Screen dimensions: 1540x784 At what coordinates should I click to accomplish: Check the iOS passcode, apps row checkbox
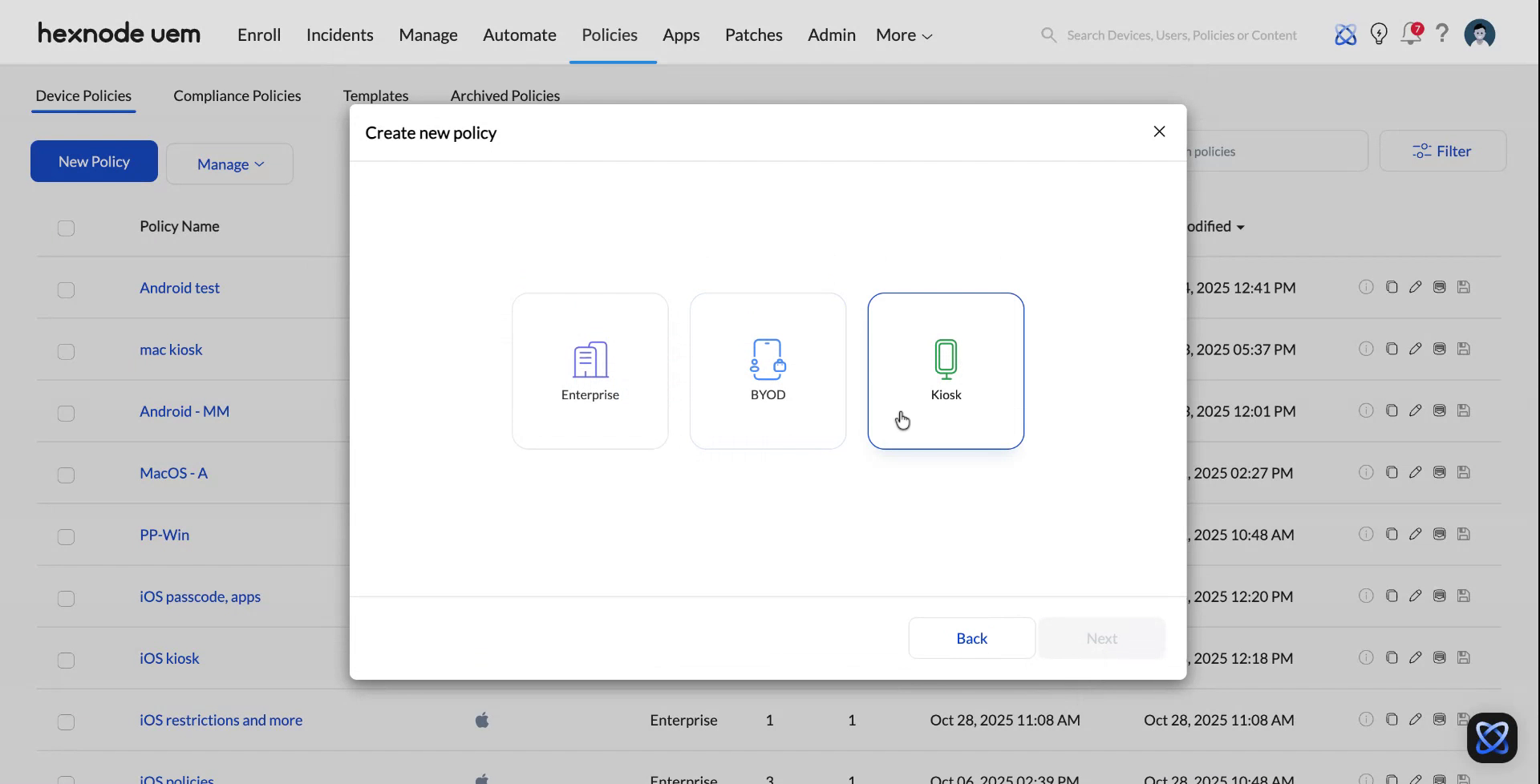pyautogui.click(x=66, y=598)
